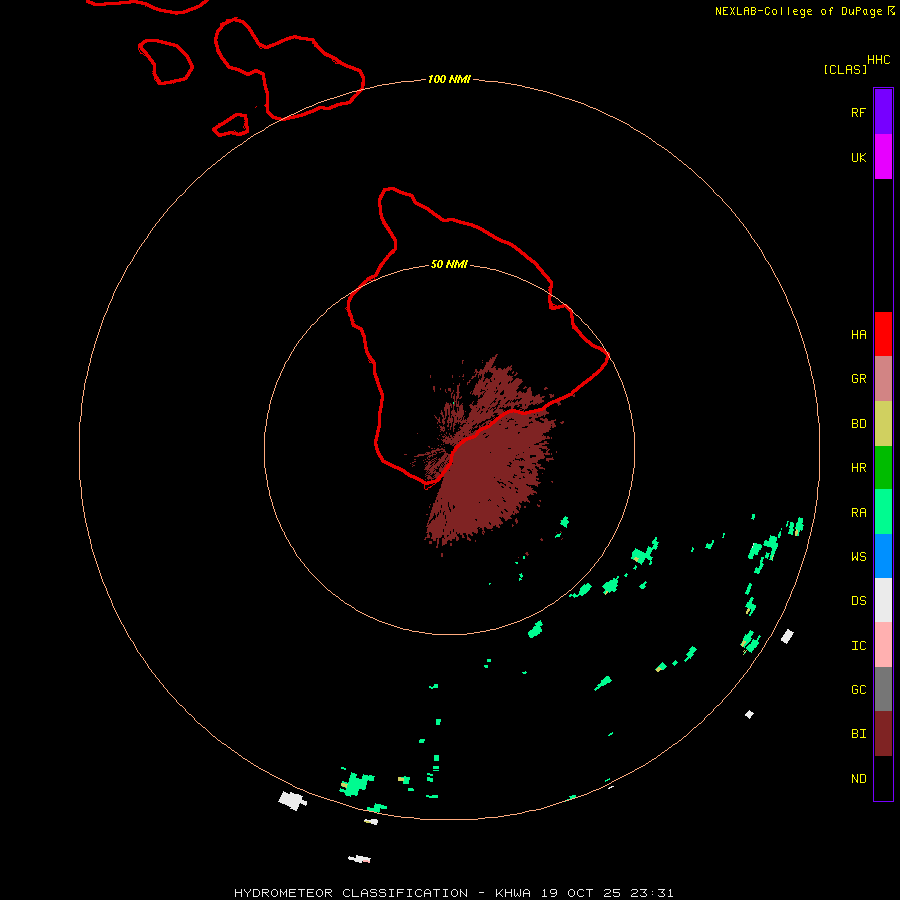Click the RF legend label
The width and height of the screenshot is (900, 900).
(x=859, y=112)
